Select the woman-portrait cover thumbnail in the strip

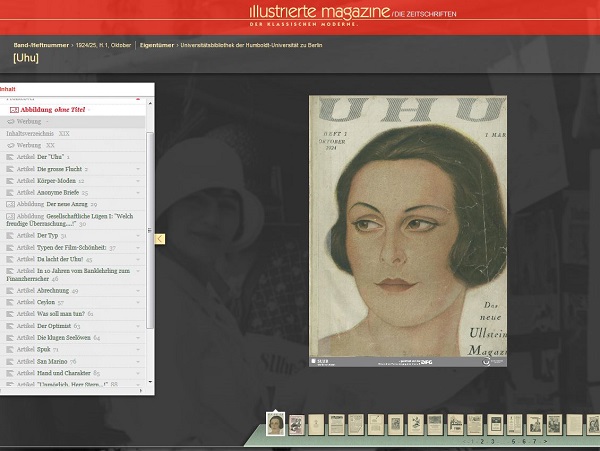coord(276,425)
